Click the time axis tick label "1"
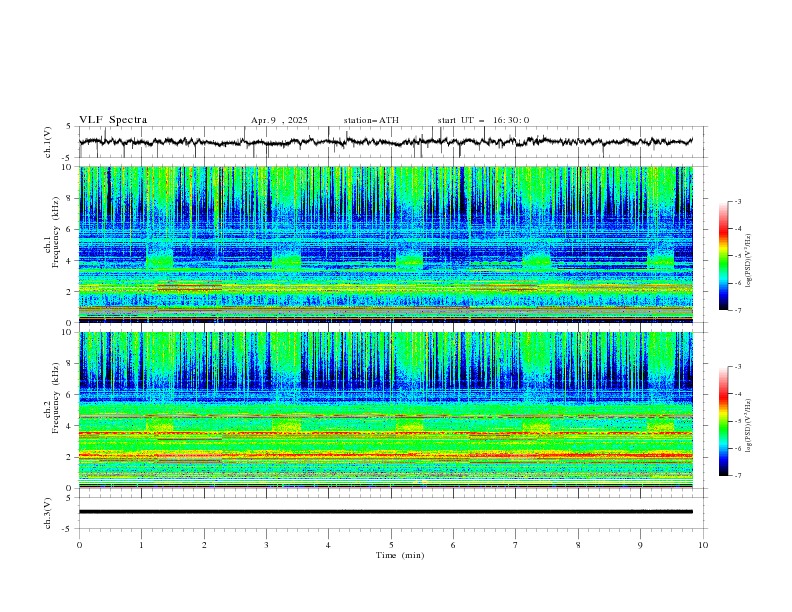This screenshot has width=792, height=612. [141, 545]
